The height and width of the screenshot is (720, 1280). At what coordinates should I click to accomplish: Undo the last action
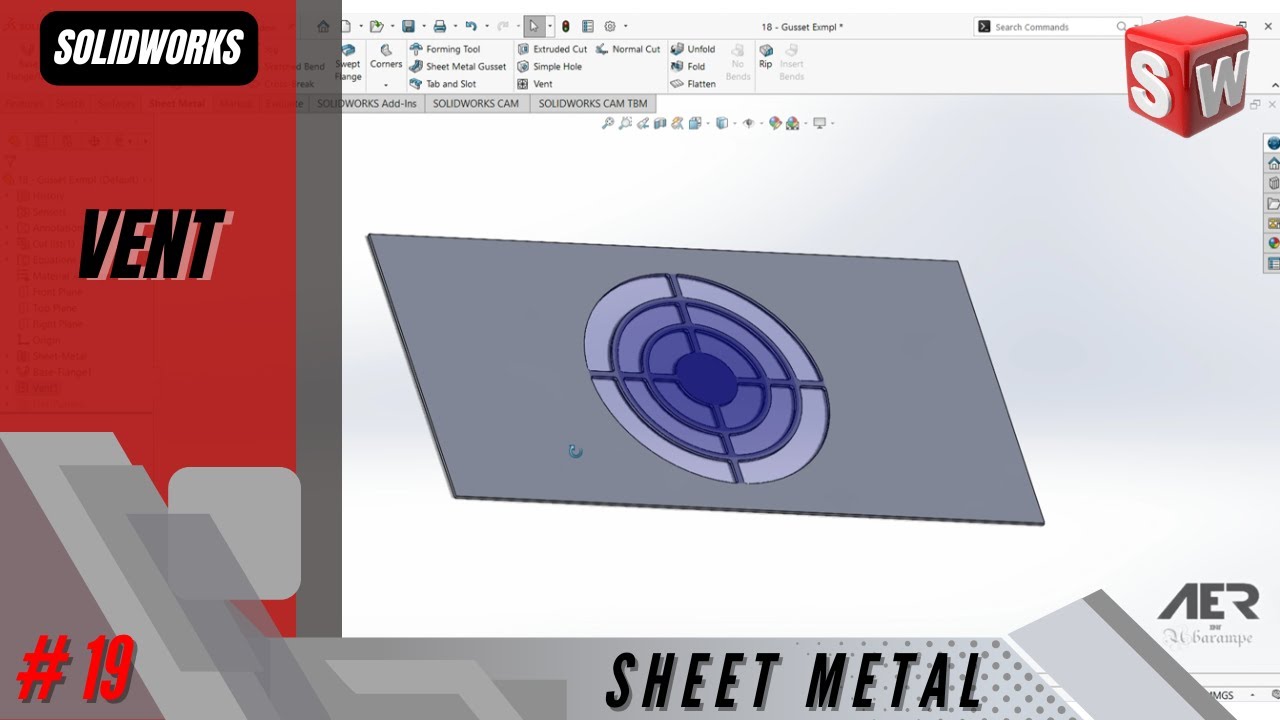click(471, 27)
